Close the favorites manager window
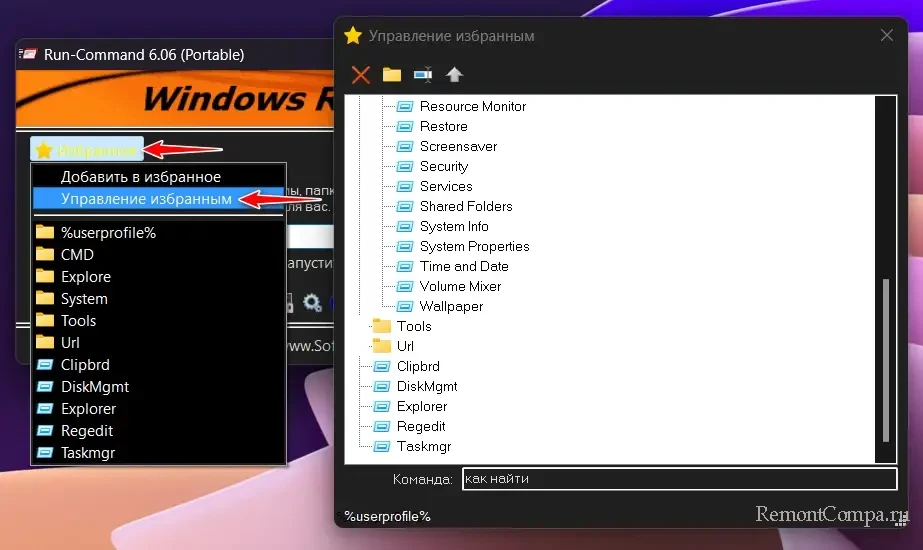The image size is (923, 550). click(x=886, y=36)
